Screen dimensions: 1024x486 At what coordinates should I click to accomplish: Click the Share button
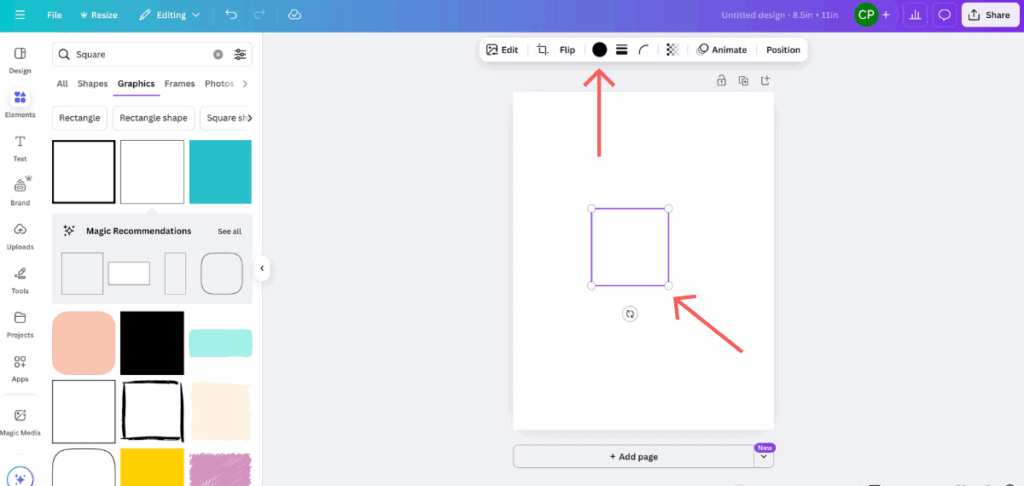(989, 15)
